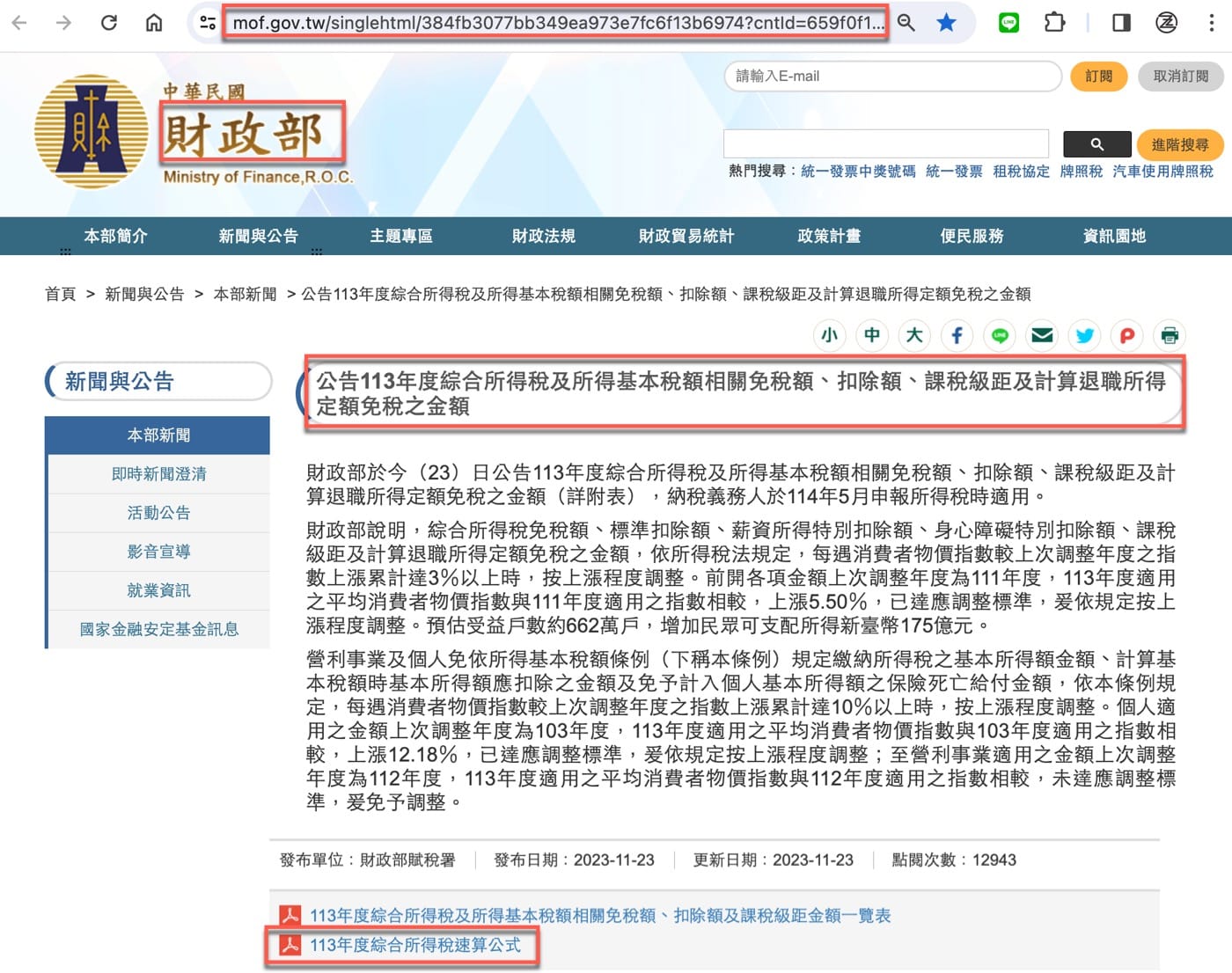Open 本部簡介 navigation menu
Screen dimensions: 1232x973
click(116, 236)
